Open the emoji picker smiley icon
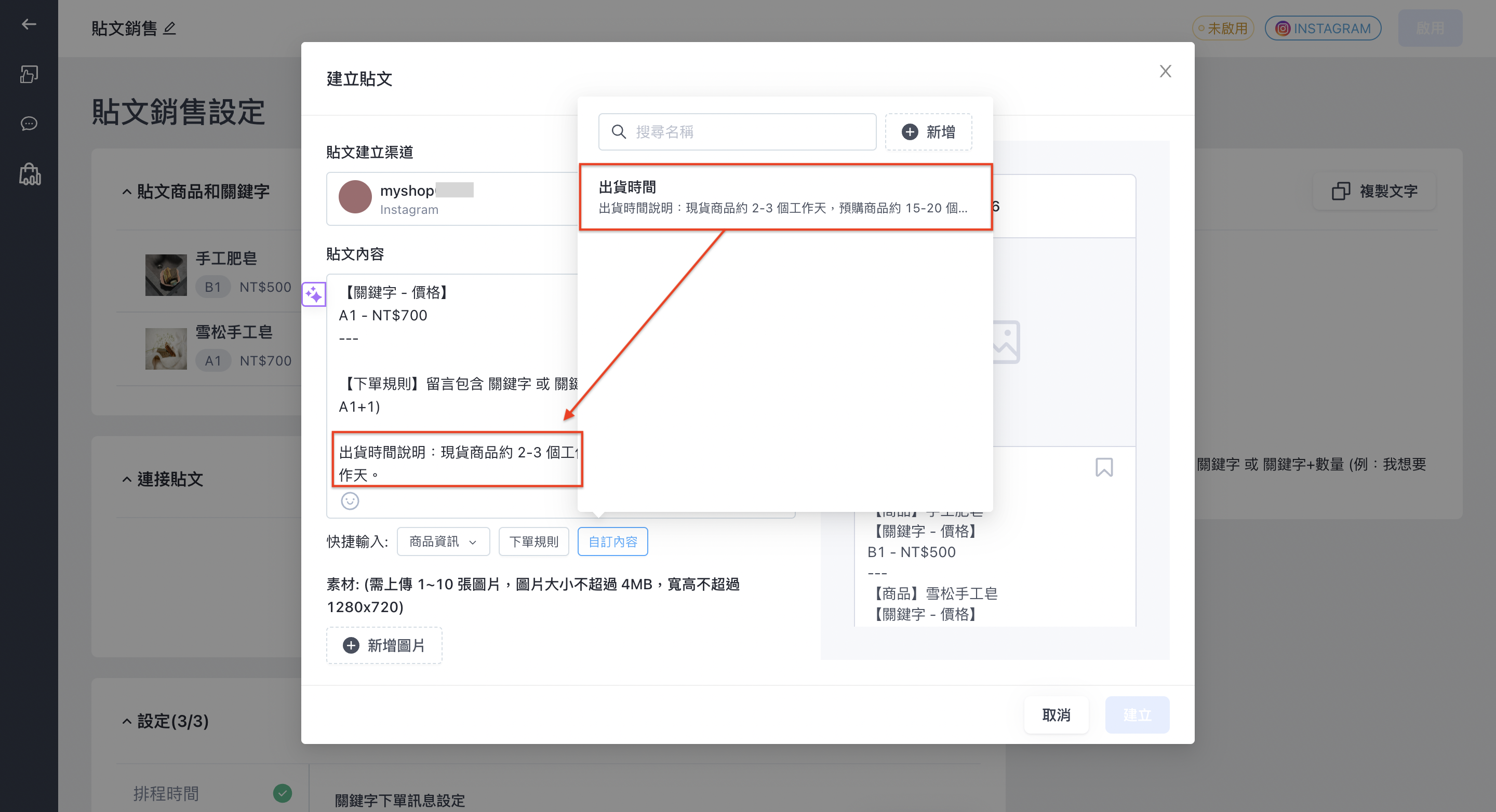The image size is (1496, 812). [350, 501]
